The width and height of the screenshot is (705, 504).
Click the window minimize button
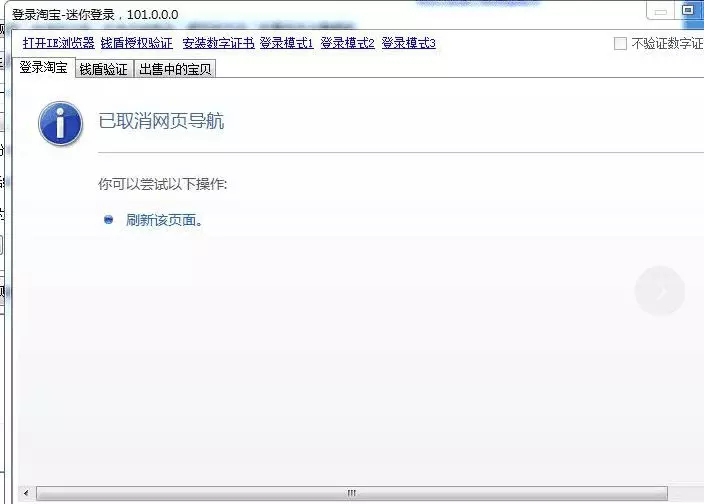(x=660, y=11)
